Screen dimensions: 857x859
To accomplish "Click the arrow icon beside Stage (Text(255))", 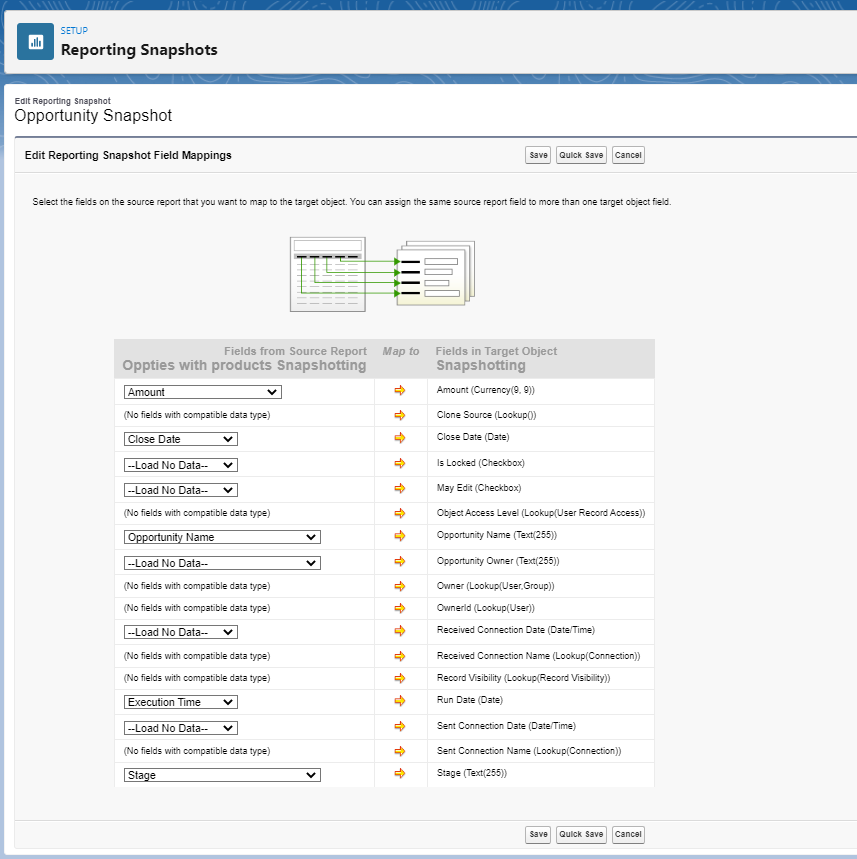I will [x=400, y=774].
